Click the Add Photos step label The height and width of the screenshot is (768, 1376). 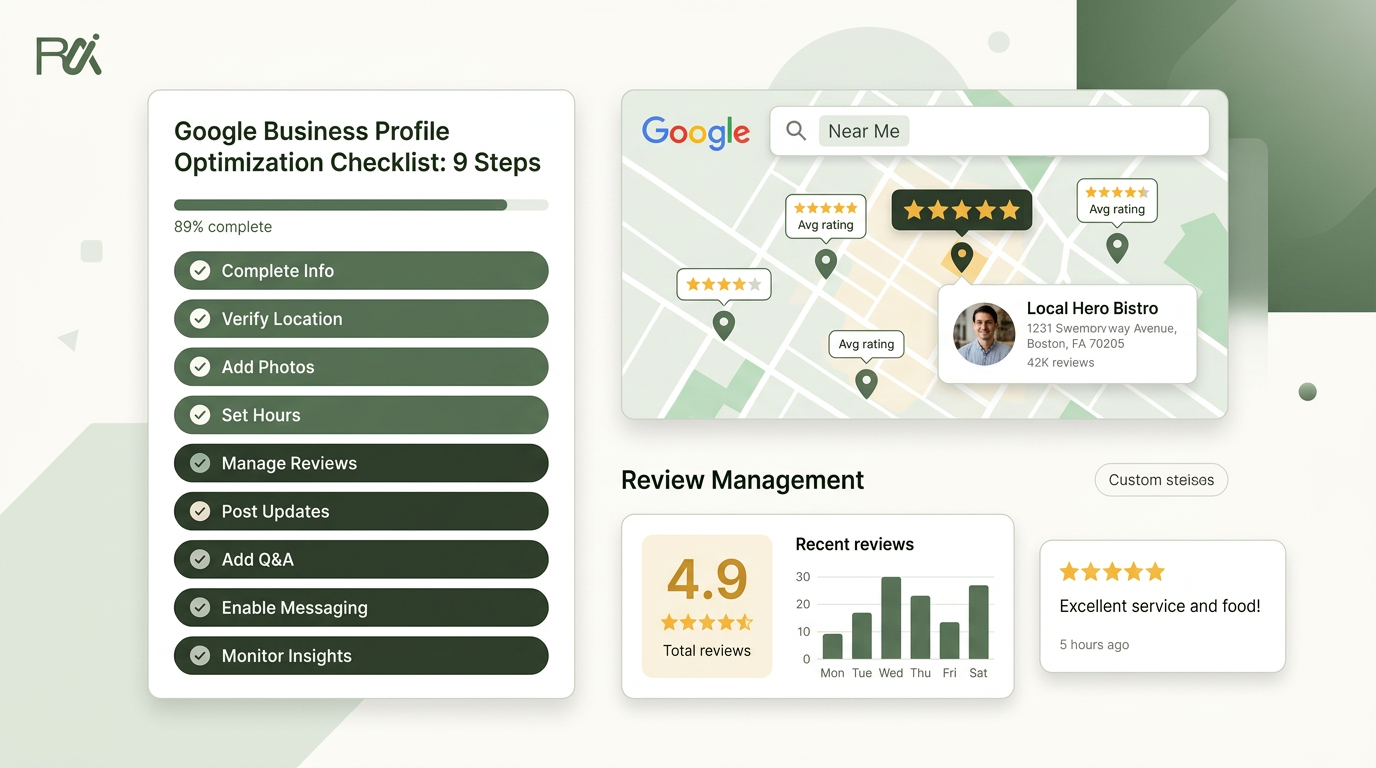268,367
